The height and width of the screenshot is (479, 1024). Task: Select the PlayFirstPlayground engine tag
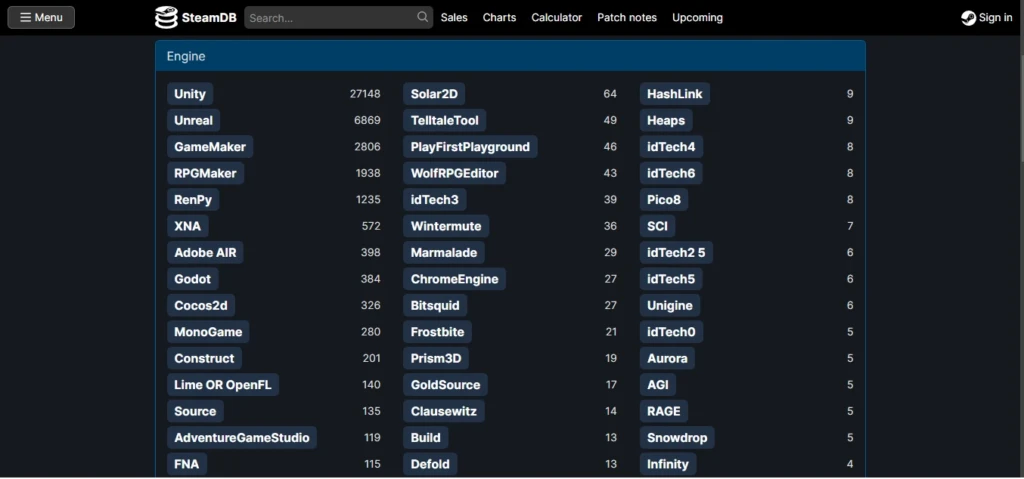click(470, 147)
